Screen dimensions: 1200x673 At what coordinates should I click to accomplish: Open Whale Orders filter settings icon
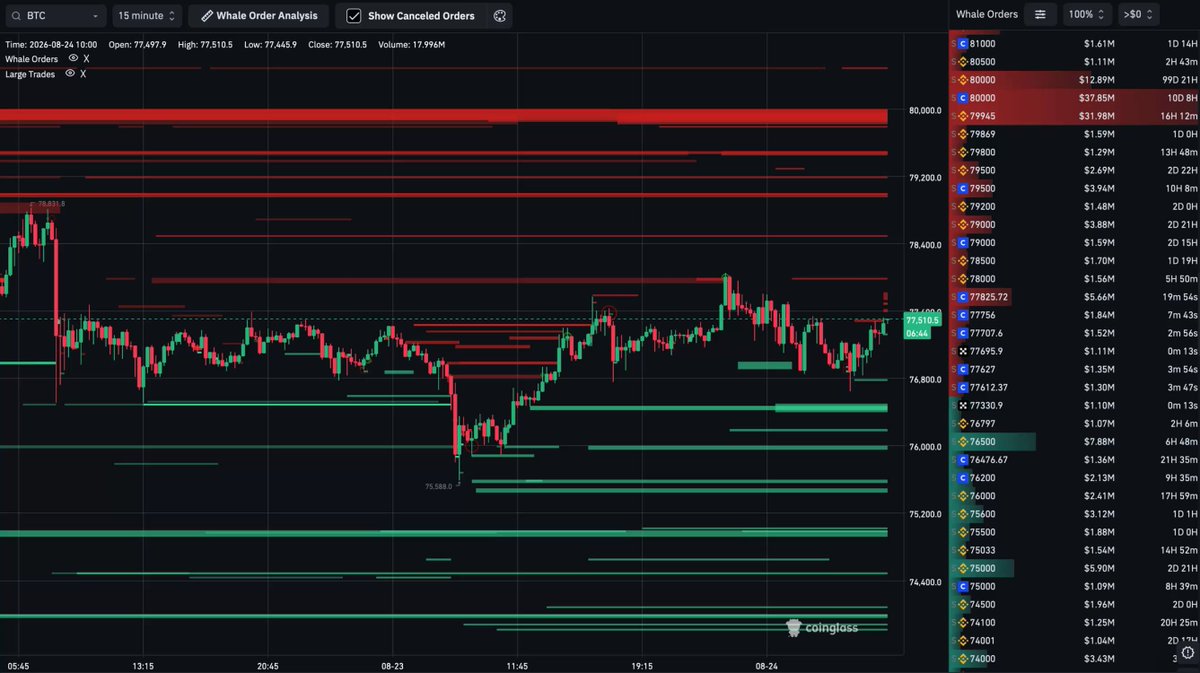[1040, 15]
